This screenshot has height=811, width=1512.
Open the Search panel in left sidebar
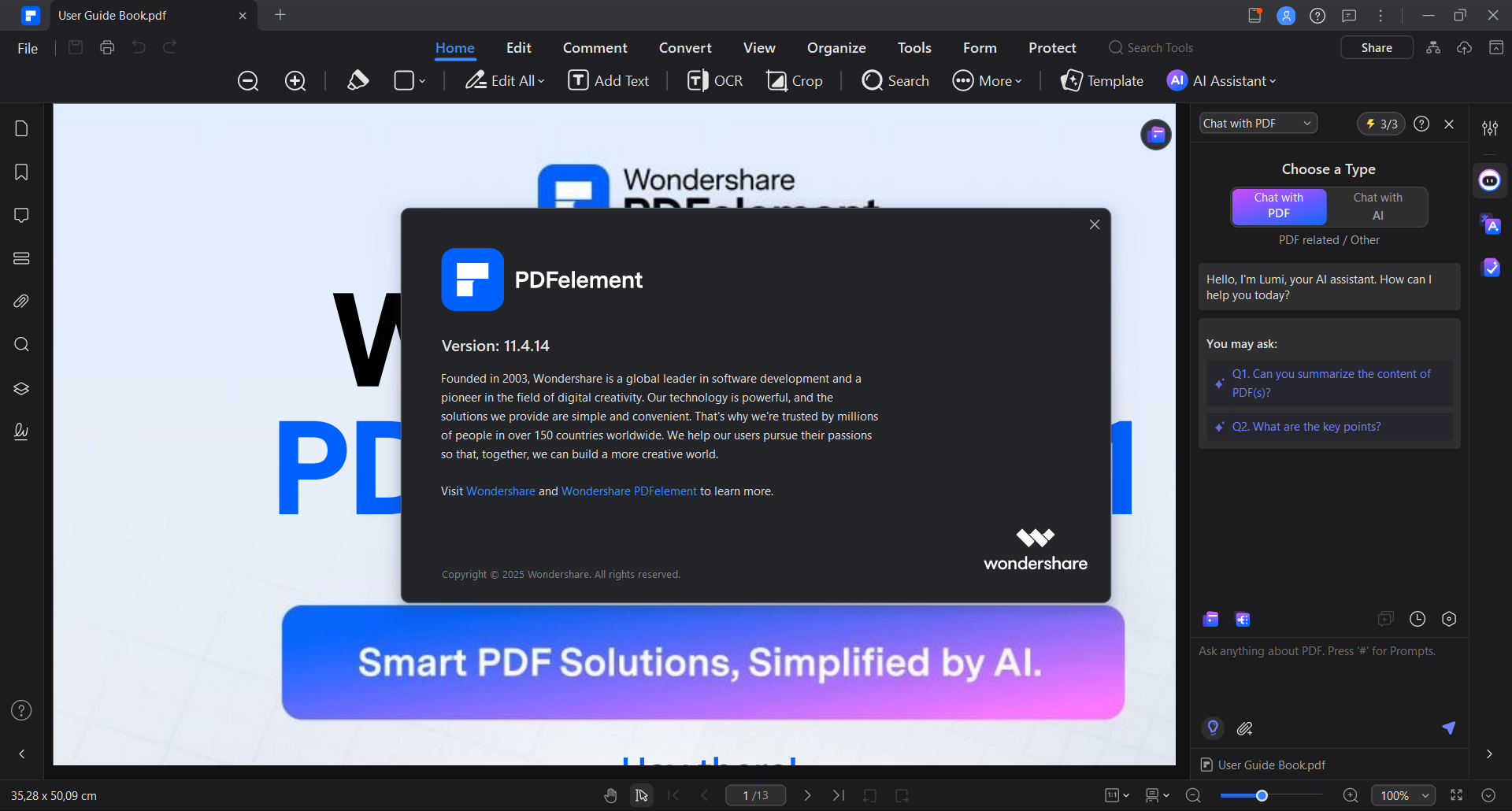(21, 344)
